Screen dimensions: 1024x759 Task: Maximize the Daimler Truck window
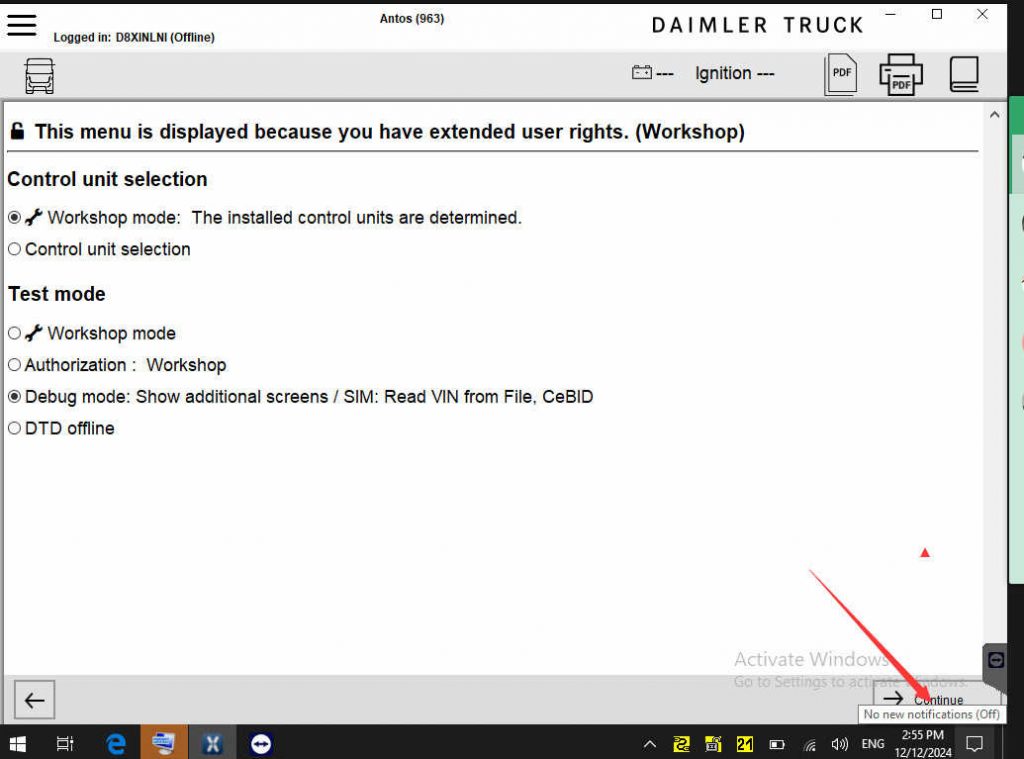pyautogui.click(x=936, y=14)
